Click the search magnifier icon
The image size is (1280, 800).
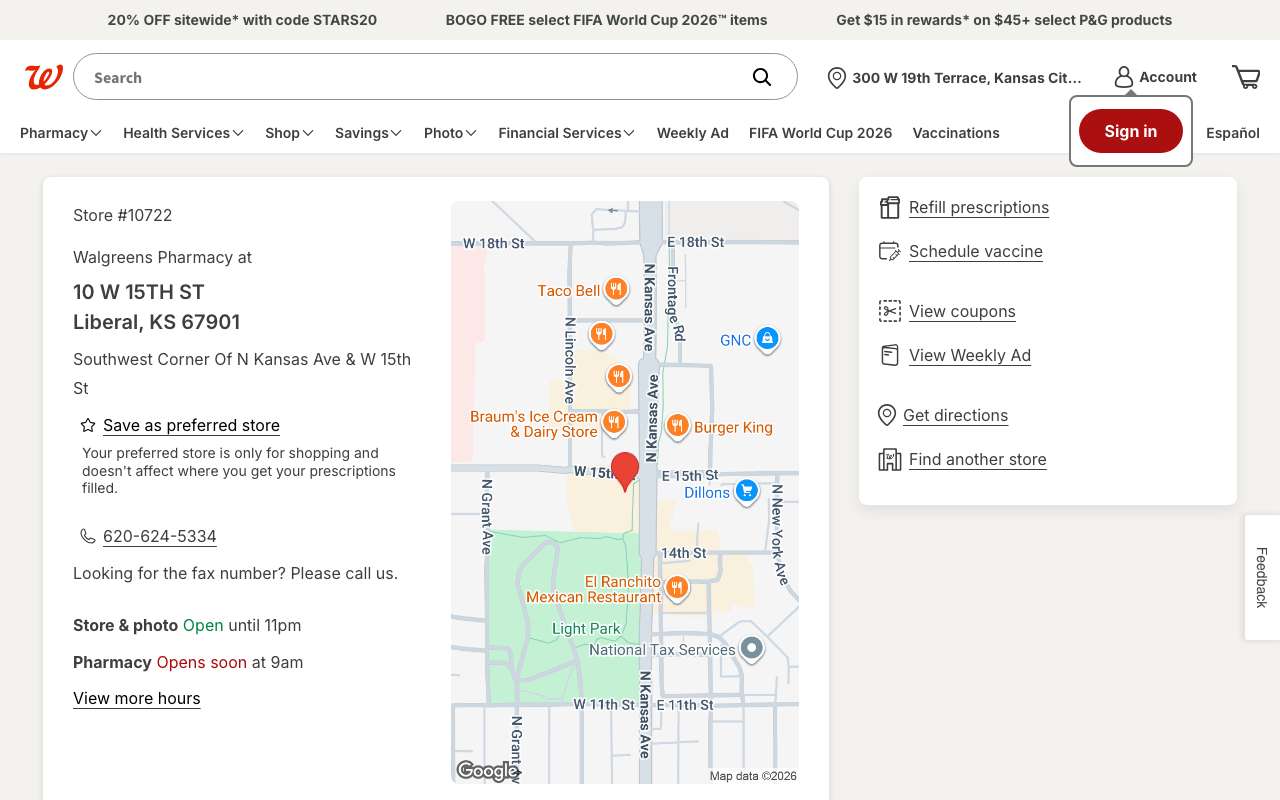click(x=762, y=77)
